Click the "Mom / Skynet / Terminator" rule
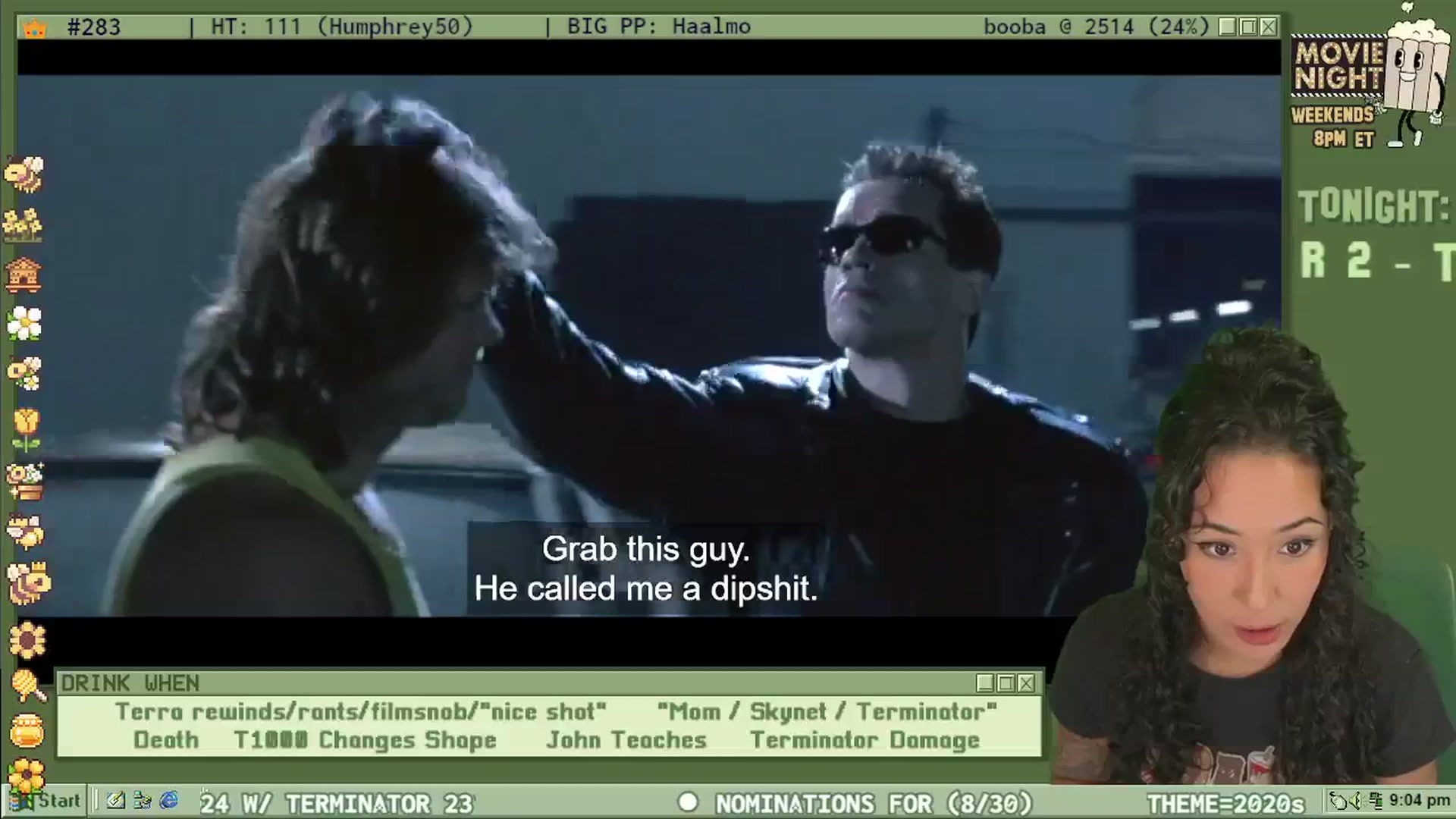The image size is (1456, 819). tap(827, 712)
